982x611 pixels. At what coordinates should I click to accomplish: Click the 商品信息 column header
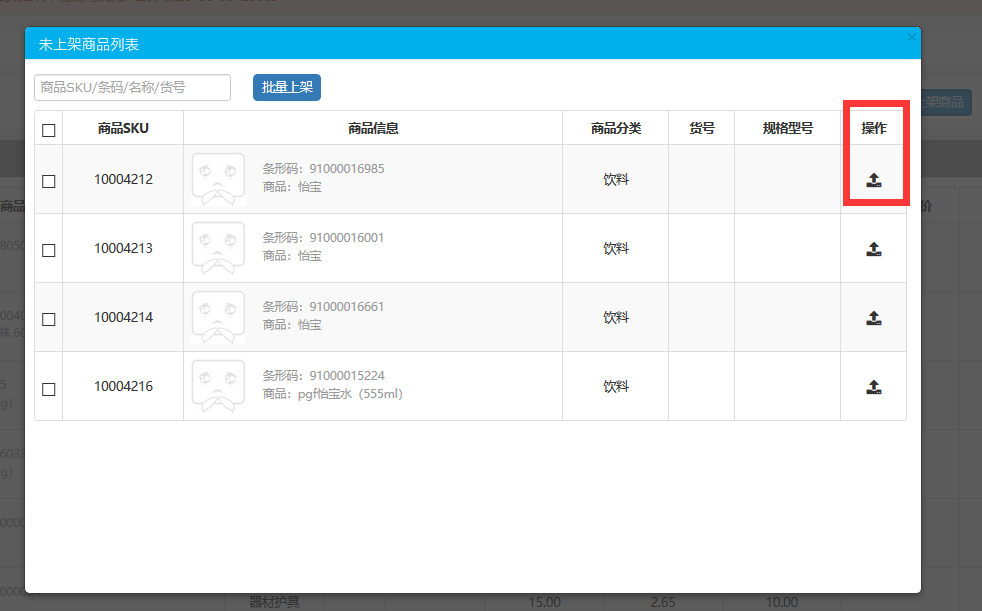pyautogui.click(x=373, y=128)
